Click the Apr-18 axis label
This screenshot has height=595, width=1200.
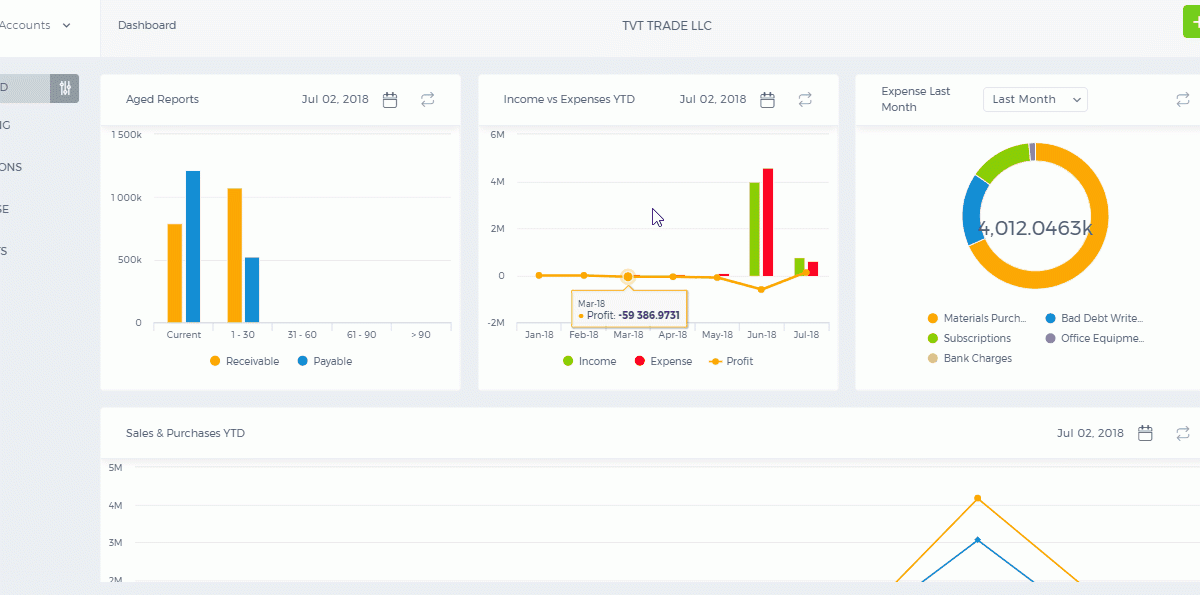point(673,335)
